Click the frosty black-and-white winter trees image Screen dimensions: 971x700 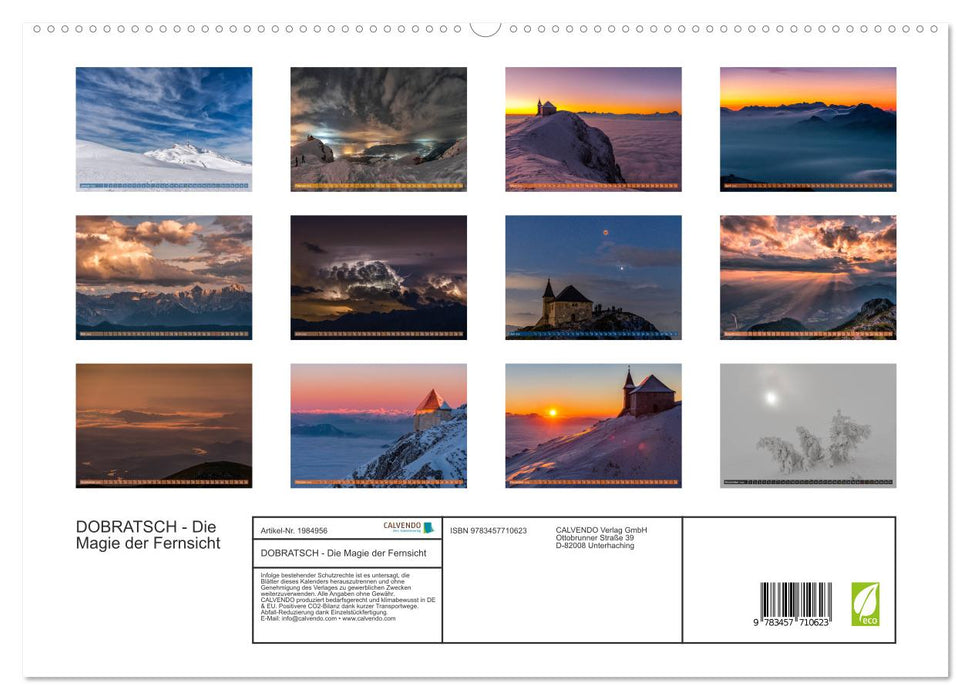coord(807,424)
